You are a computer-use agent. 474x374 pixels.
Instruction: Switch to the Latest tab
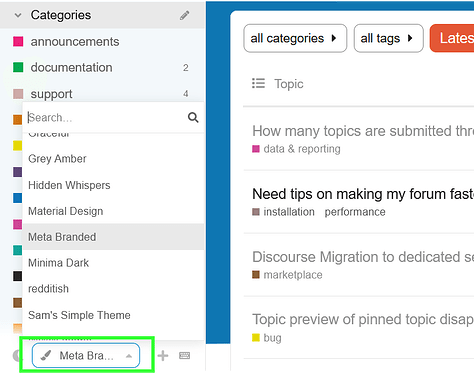pyautogui.click(x=452, y=38)
